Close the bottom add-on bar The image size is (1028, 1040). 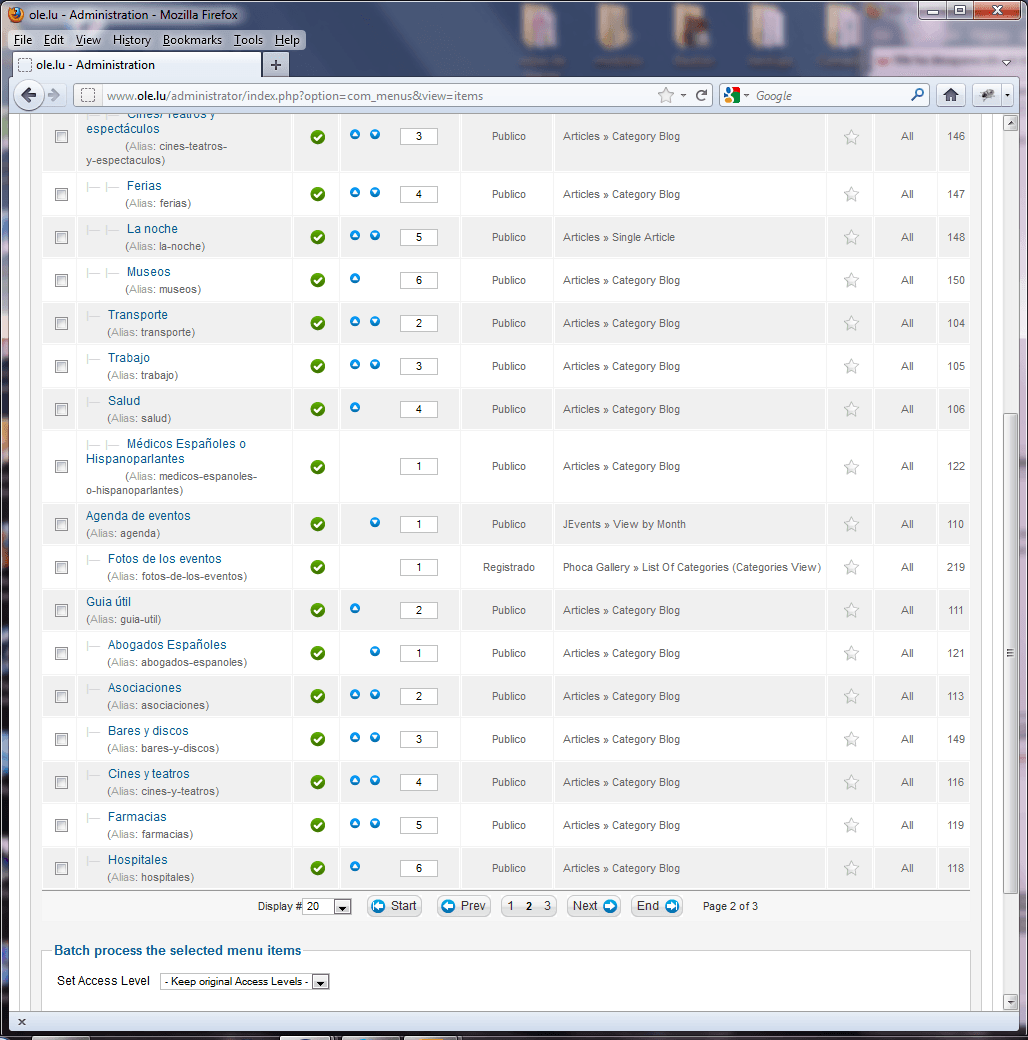click(21, 1022)
